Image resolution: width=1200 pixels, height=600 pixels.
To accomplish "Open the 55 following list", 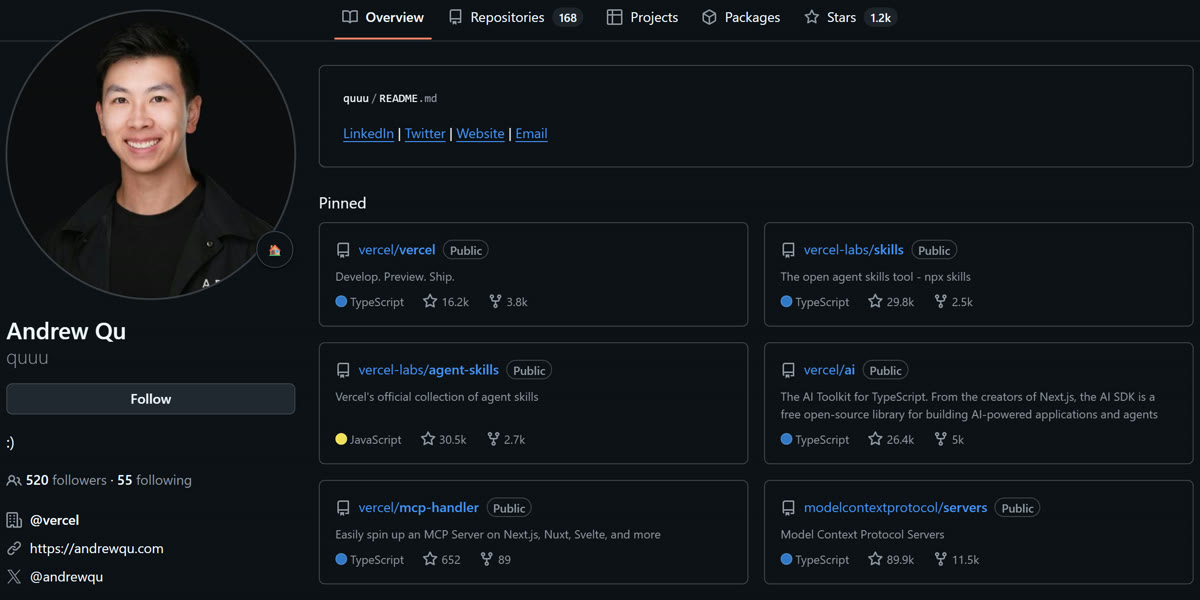I will [x=154, y=481].
